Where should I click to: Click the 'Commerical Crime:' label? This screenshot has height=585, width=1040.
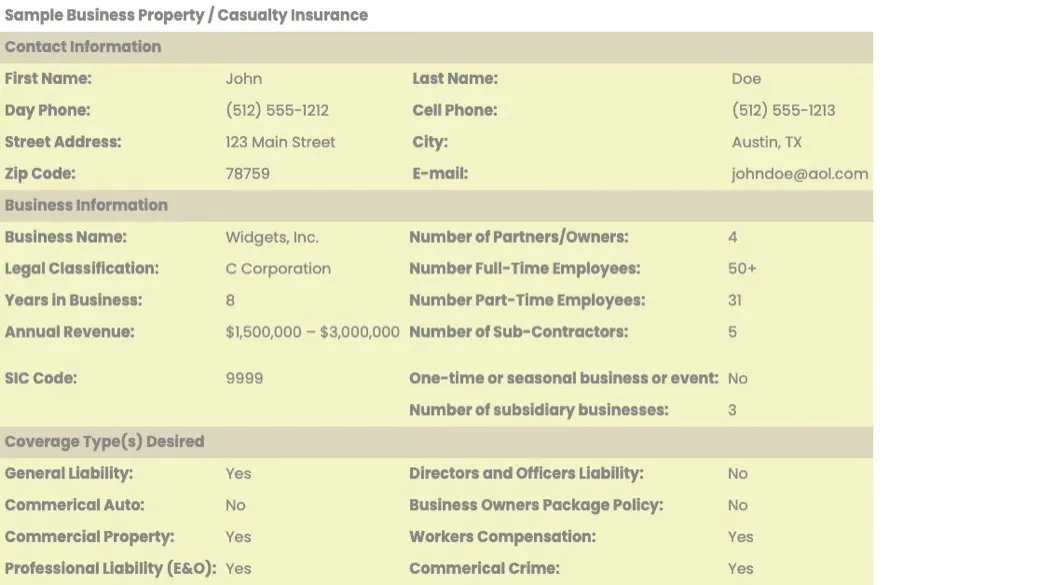click(484, 568)
